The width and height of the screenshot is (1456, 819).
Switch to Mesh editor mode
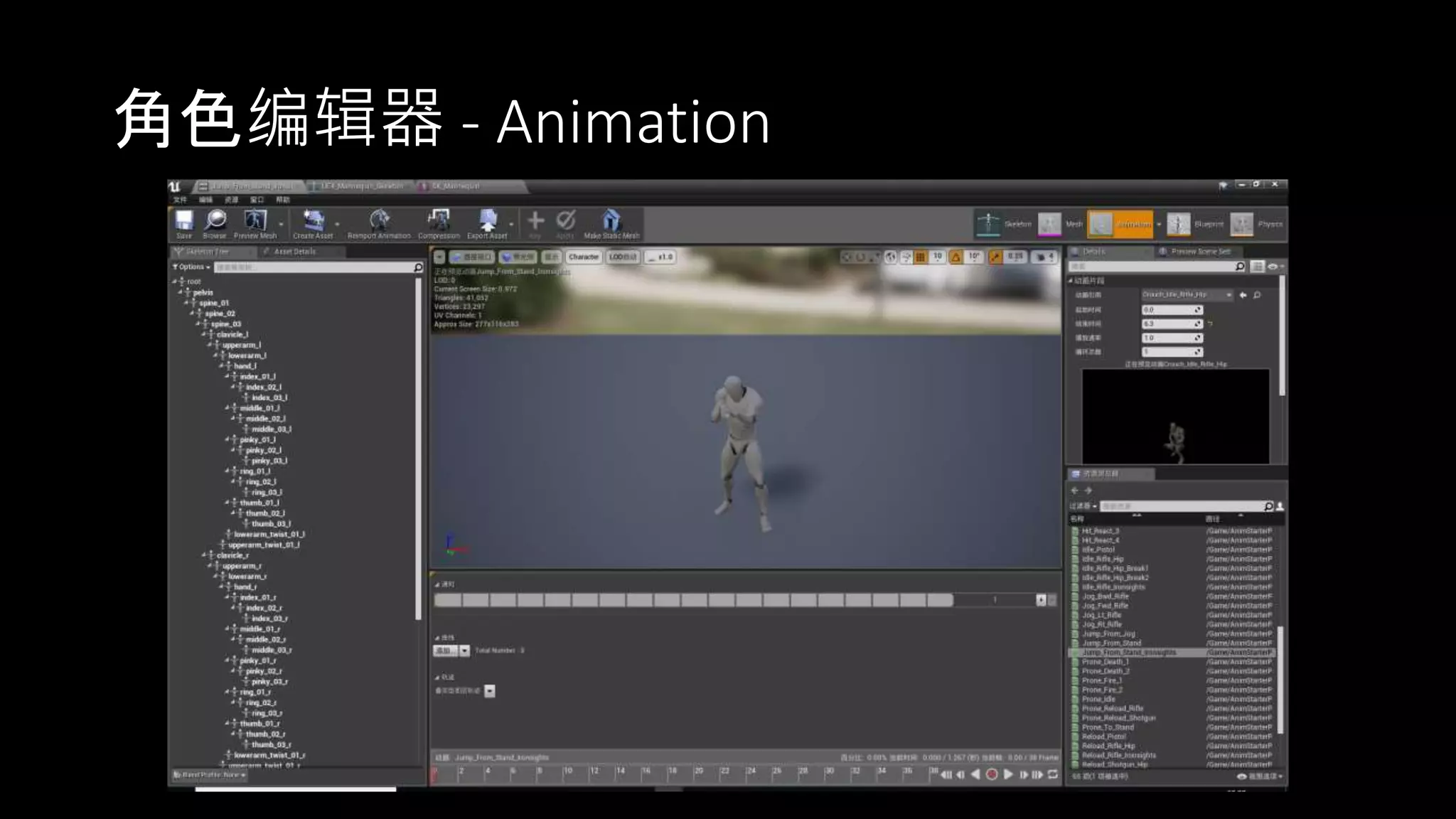1060,224
